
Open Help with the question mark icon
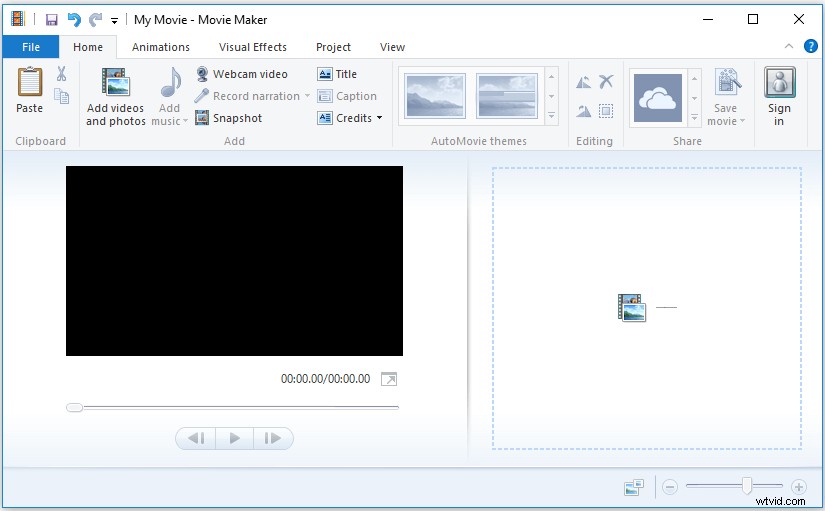tap(811, 46)
